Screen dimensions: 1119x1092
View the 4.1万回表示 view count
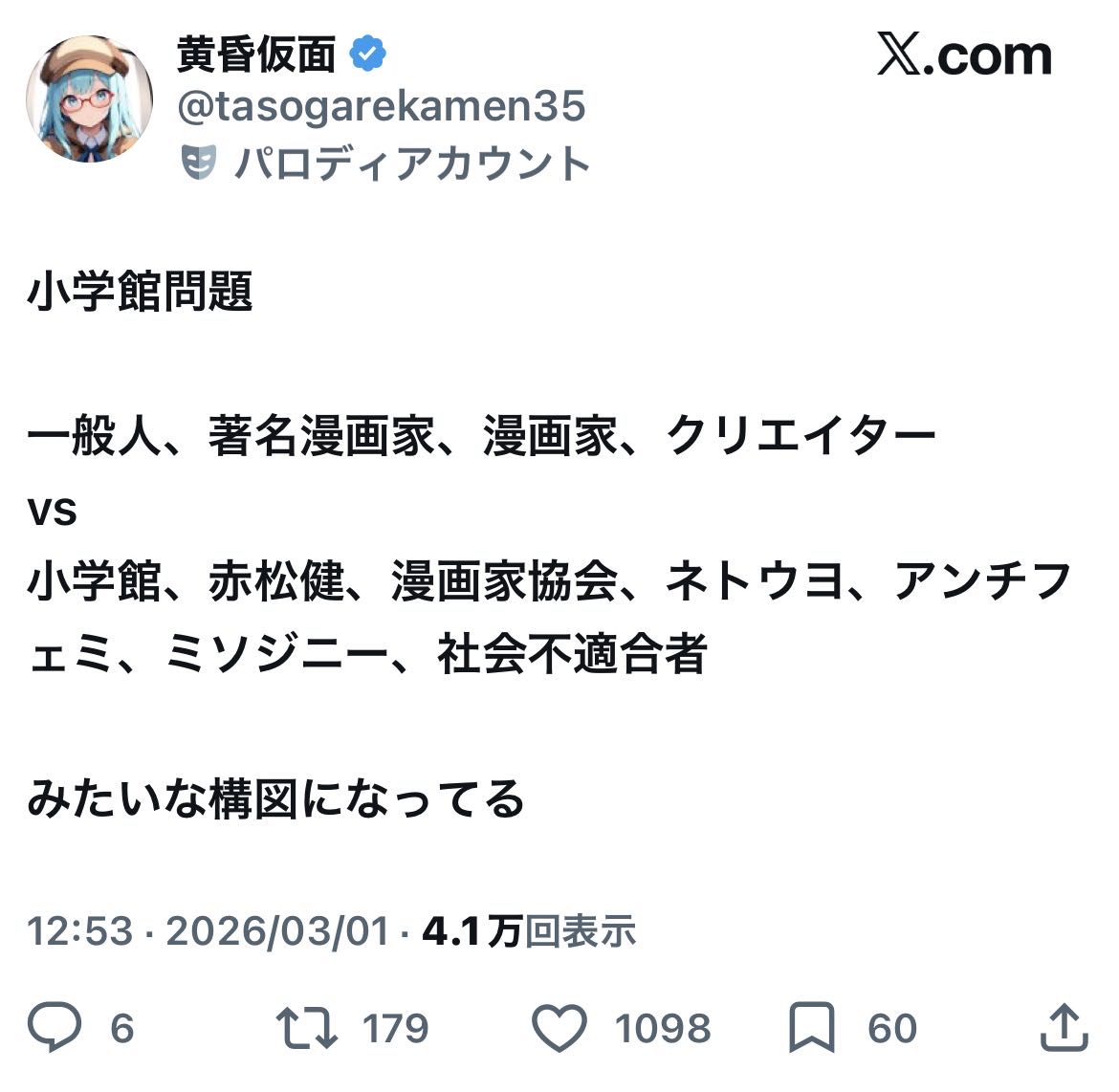point(529,930)
